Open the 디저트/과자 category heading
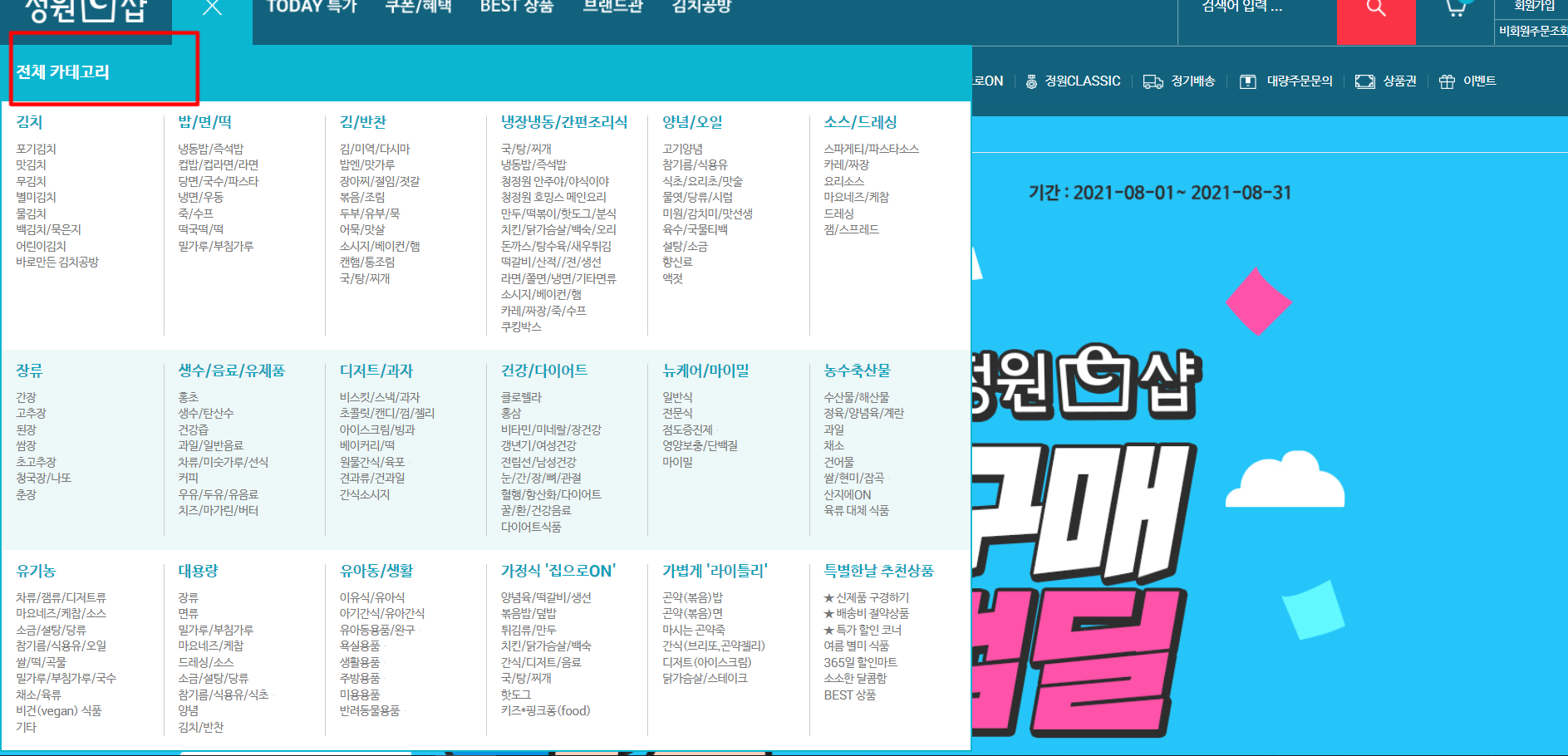This screenshot has width=1568, height=756. pos(376,371)
